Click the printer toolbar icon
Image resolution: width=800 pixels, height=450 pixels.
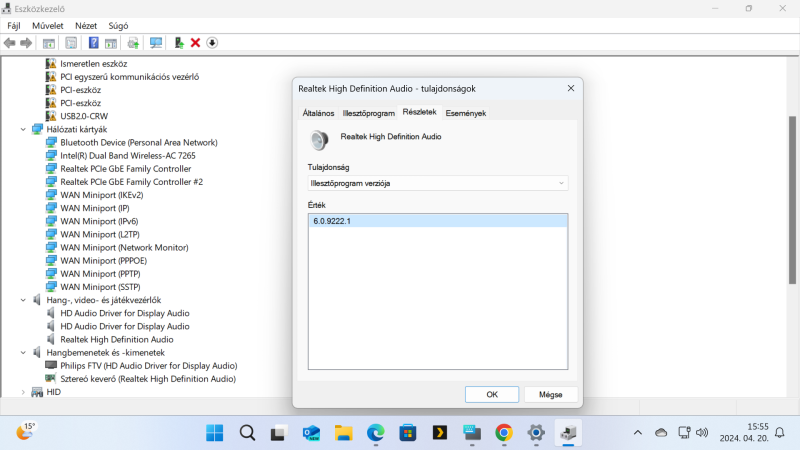(133, 43)
